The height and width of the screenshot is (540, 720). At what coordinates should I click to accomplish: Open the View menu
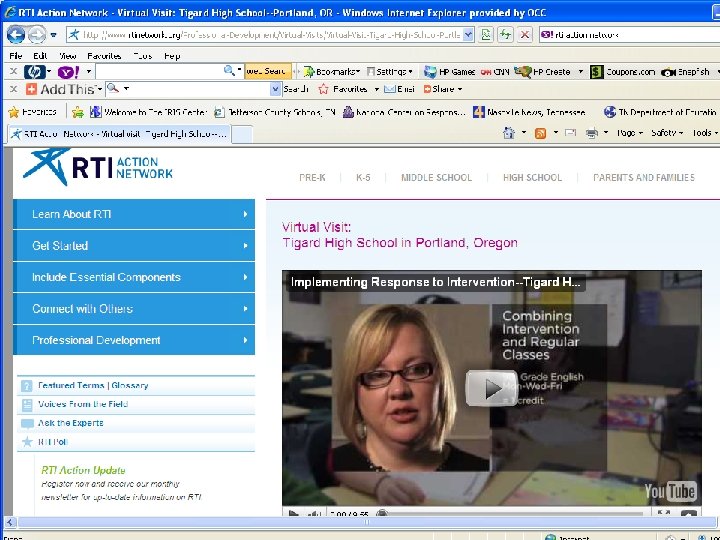click(68, 56)
